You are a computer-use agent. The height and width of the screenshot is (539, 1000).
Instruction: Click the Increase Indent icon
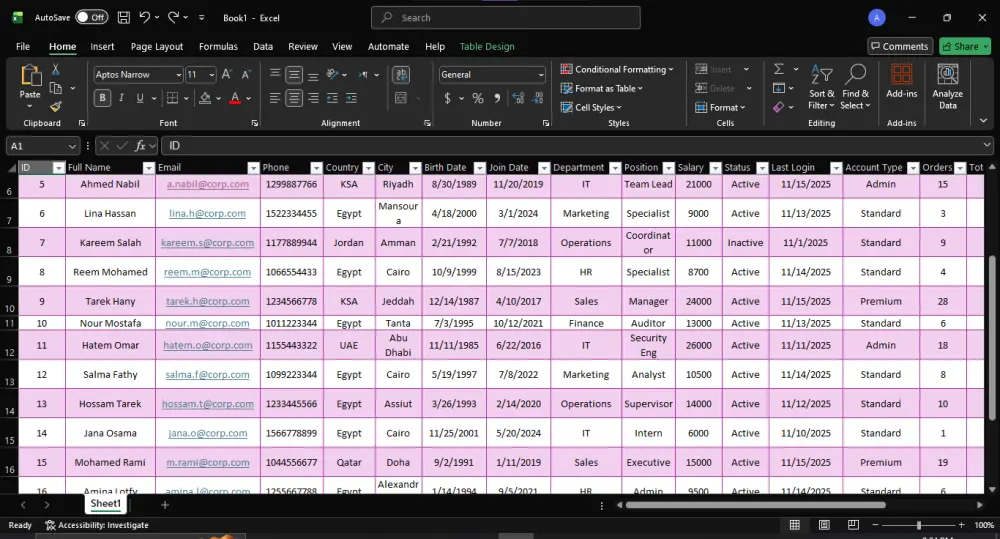tap(351, 98)
